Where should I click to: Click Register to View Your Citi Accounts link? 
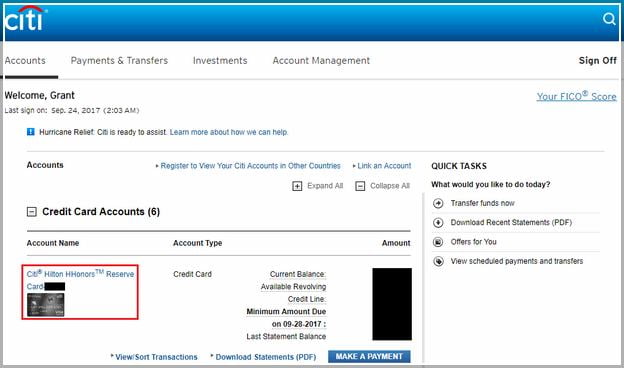[250, 166]
